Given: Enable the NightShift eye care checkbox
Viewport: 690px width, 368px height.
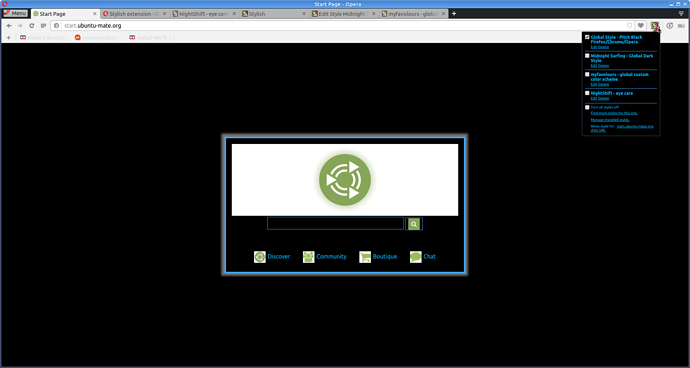Looking at the screenshot, I should click(587, 93).
